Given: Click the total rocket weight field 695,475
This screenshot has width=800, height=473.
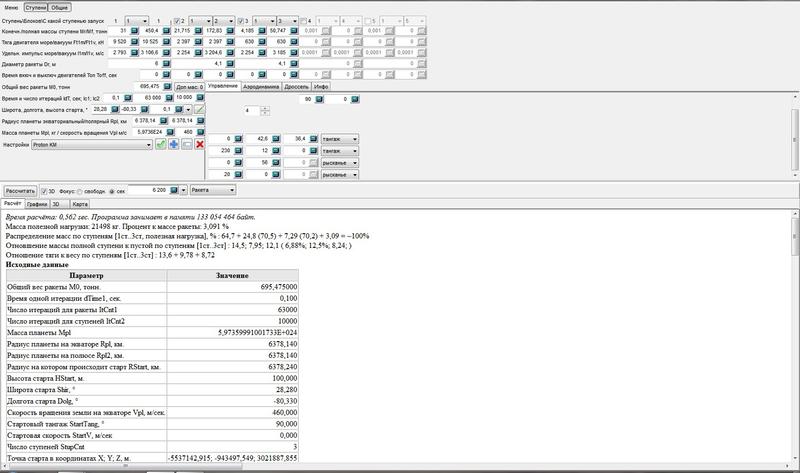Looking at the screenshot, I should pyautogui.click(x=148, y=87).
